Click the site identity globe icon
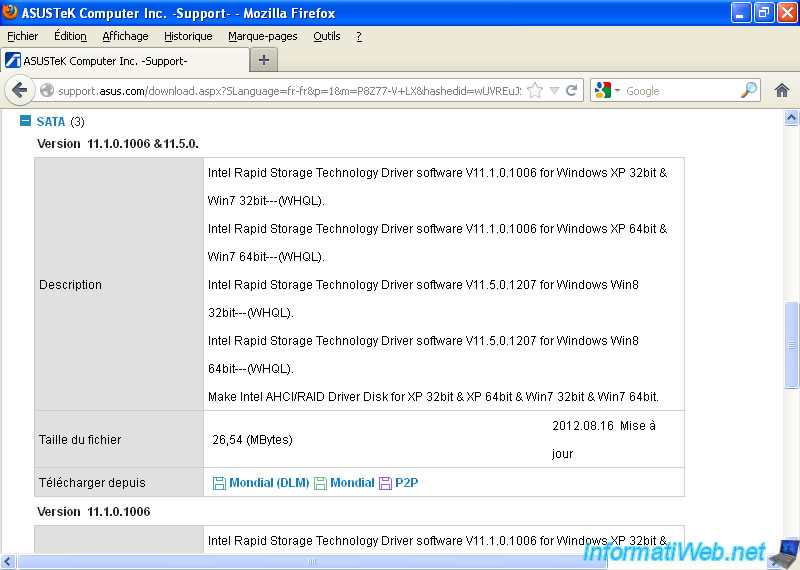 click(x=47, y=90)
